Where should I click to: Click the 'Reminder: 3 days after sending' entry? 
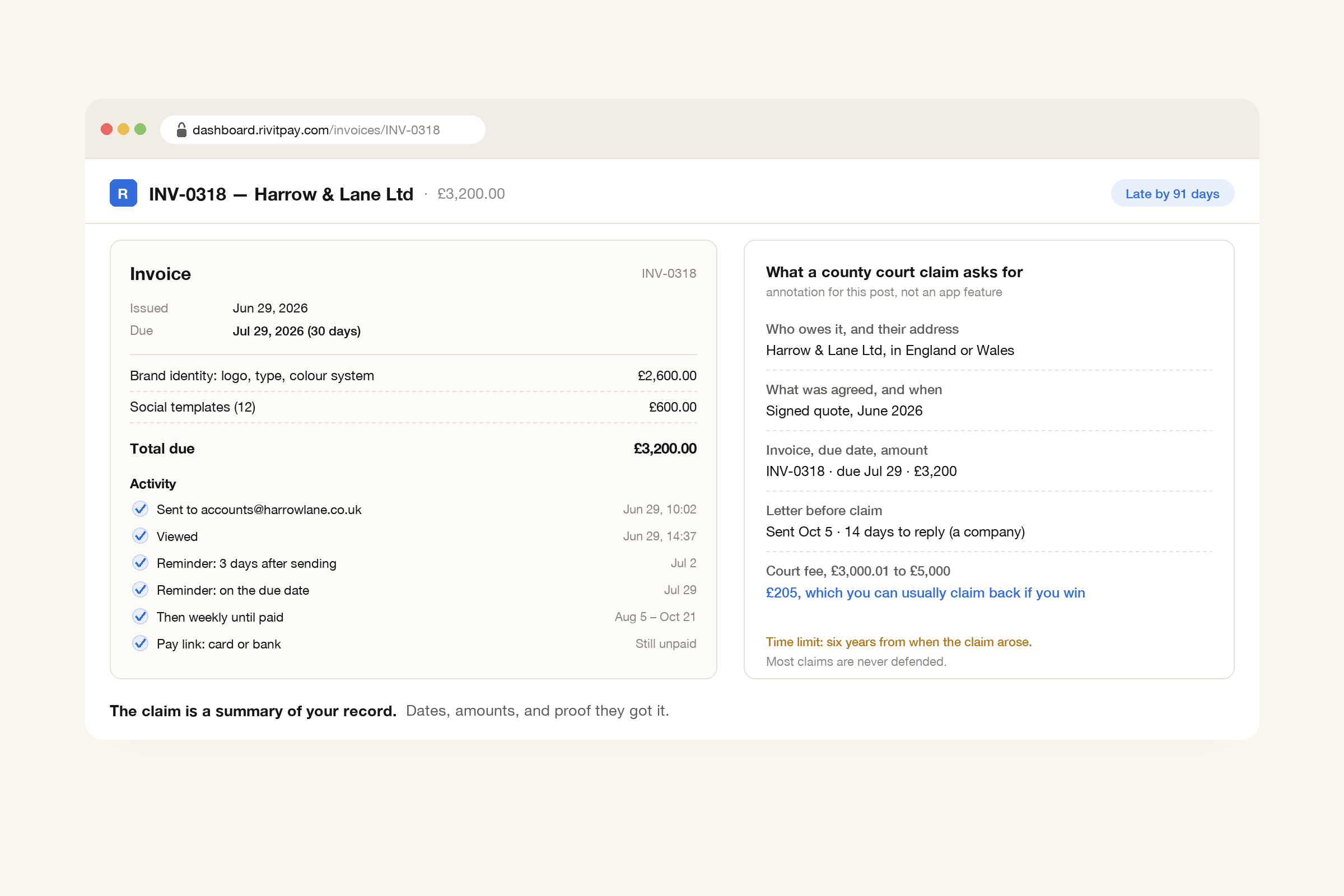246,563
